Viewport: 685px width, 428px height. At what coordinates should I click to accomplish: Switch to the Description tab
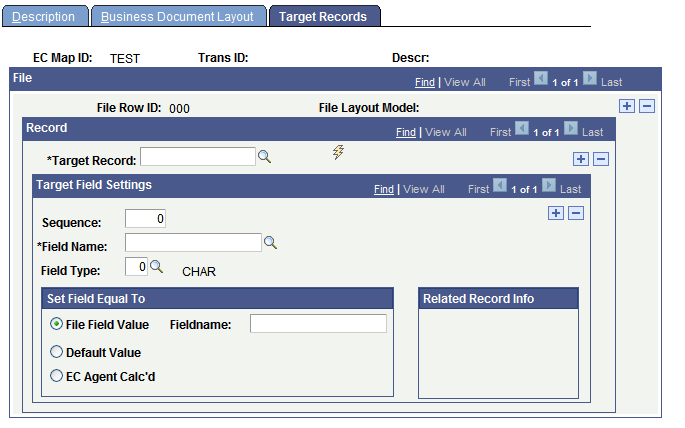(44, 17)
